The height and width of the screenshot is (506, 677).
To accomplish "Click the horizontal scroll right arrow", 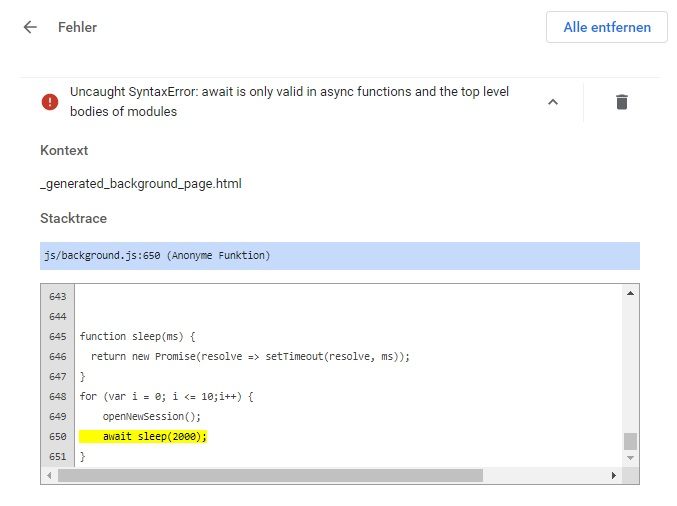I will point(614,475).
